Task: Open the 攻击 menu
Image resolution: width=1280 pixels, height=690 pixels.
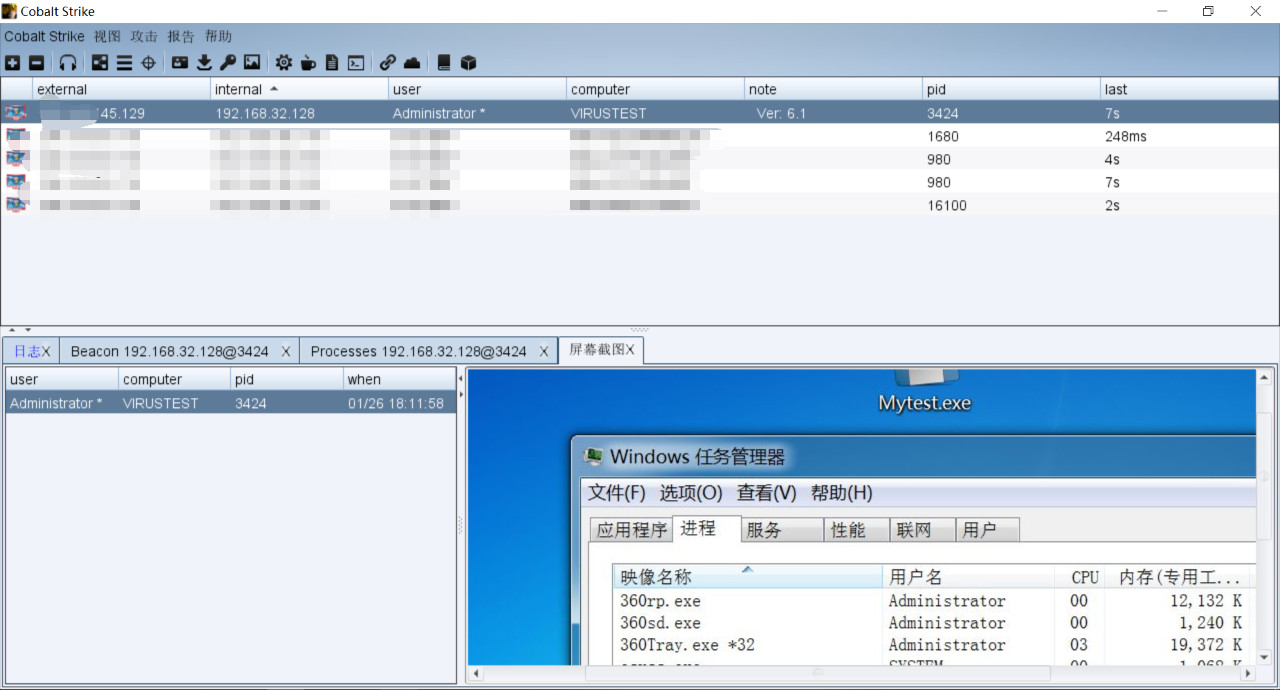Action: (x=144, y=36)
